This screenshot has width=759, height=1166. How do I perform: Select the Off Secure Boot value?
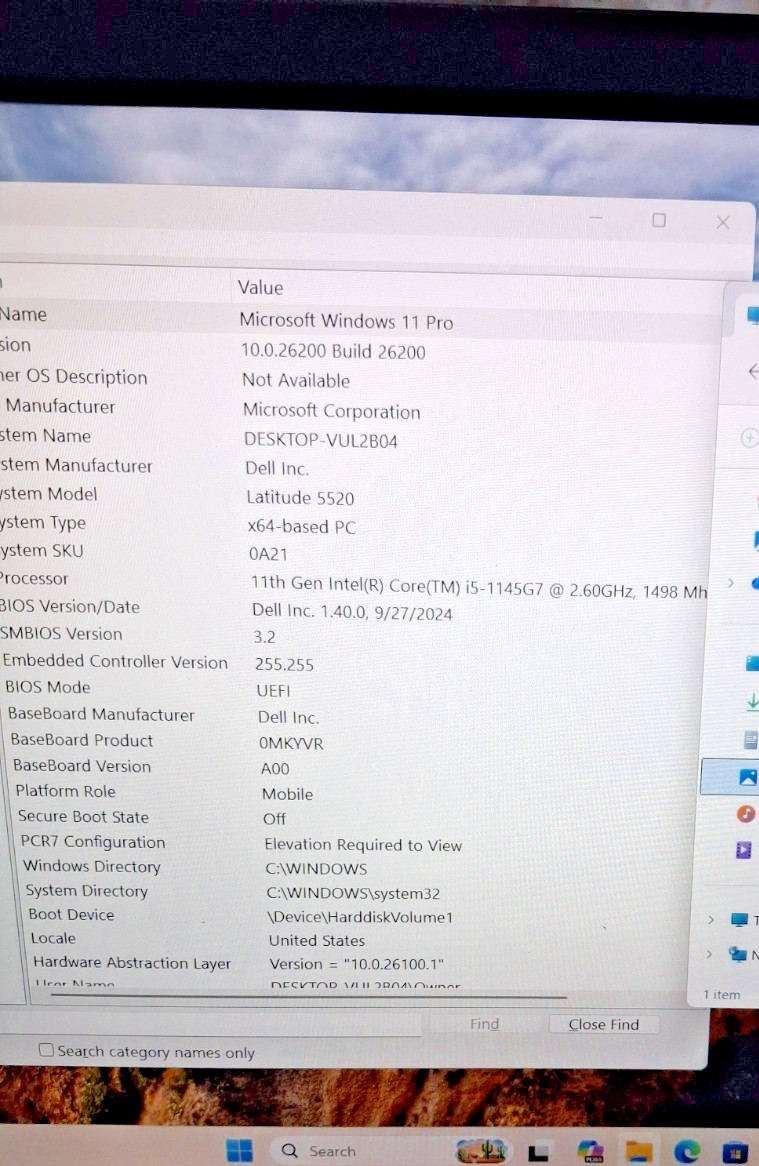(274, 818)
